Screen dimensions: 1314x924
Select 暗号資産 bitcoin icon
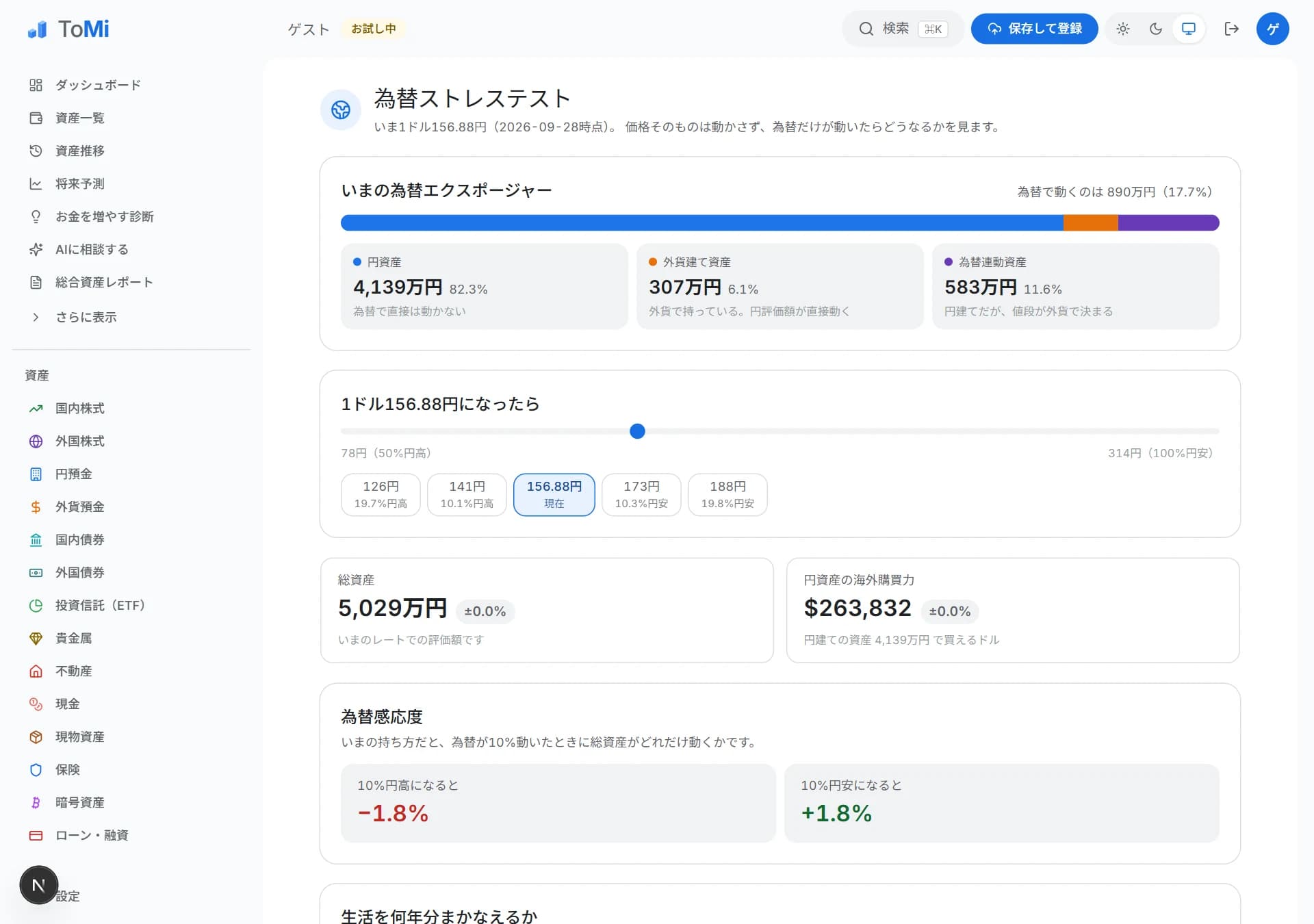(36, 802)
